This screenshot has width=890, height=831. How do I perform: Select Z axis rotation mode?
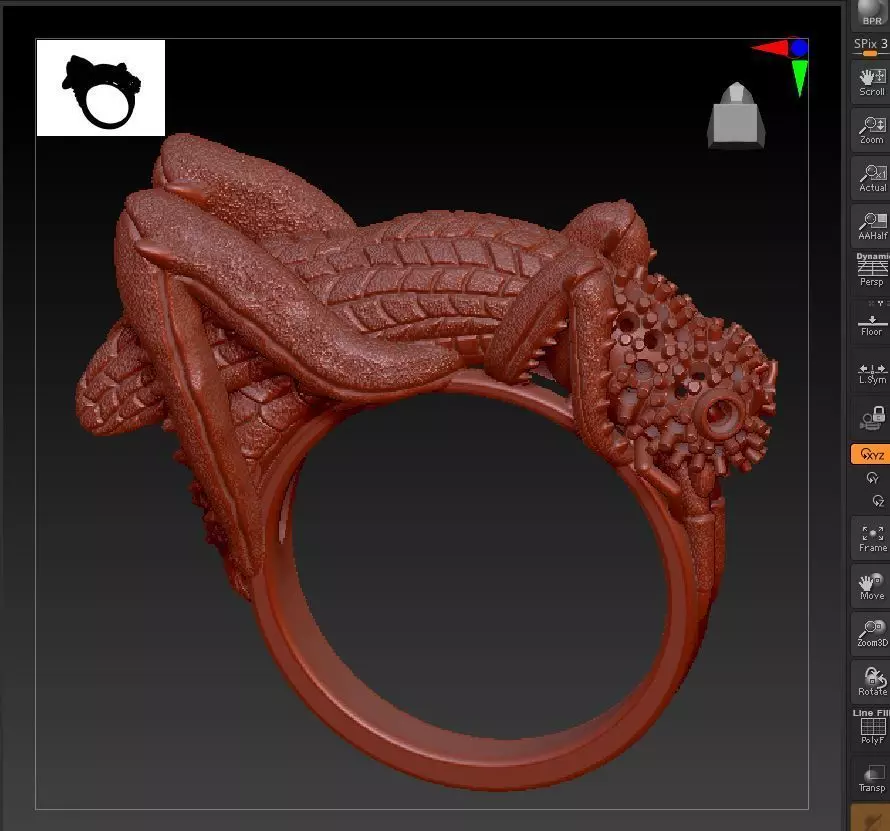click(x=878, y=501)
